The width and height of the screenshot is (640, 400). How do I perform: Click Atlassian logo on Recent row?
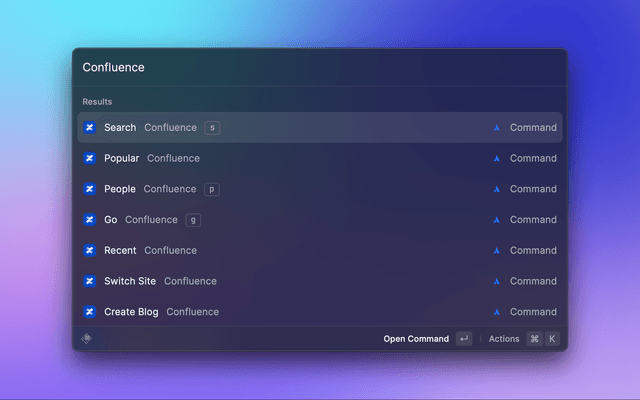point(496,250)
